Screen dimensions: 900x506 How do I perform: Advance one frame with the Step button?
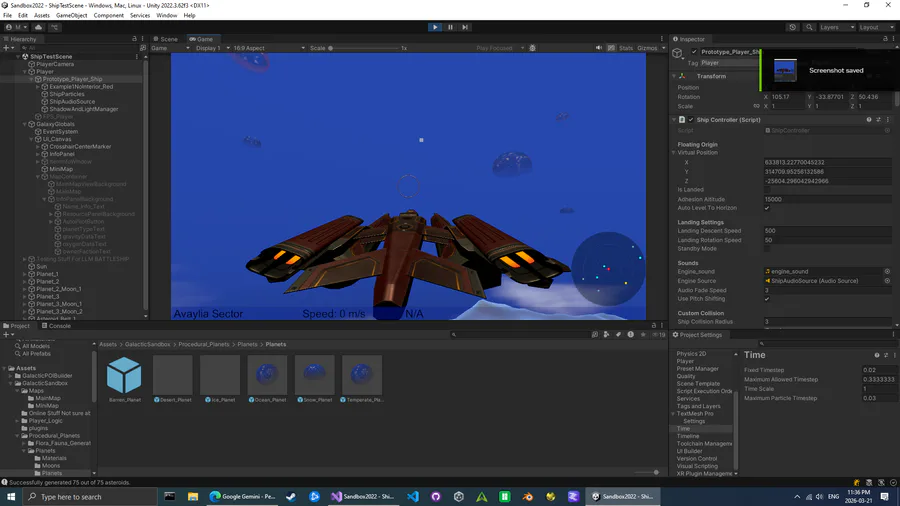point(465,27)
